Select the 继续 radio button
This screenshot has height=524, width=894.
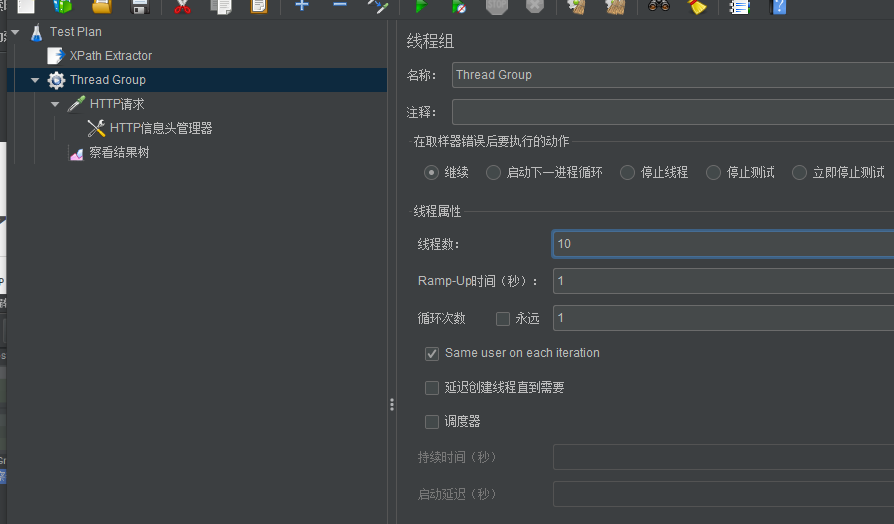(x=431, y=172)
